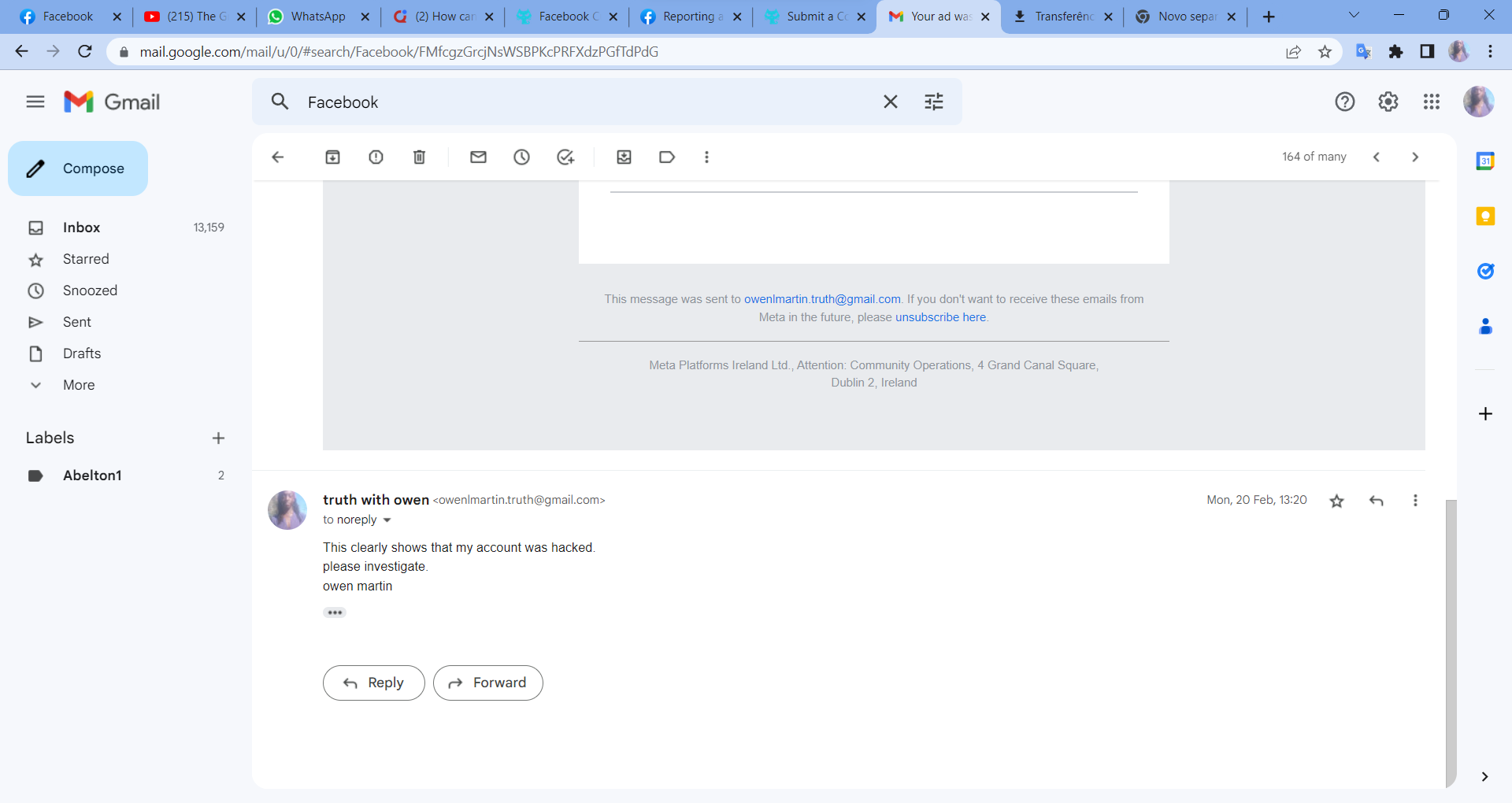Click the Facebook search input field
Screen dimensions: 1512x803
[x=583, y=102]
